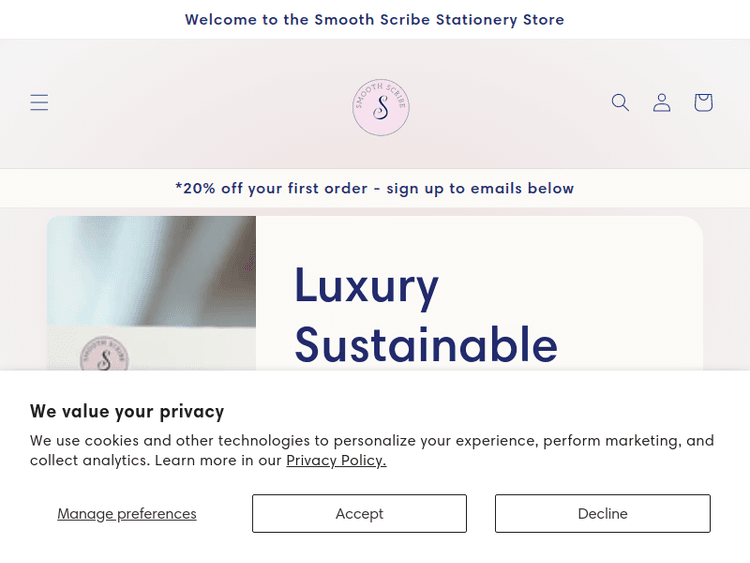
Task: Open the account login icon
Action: [662, 102]
